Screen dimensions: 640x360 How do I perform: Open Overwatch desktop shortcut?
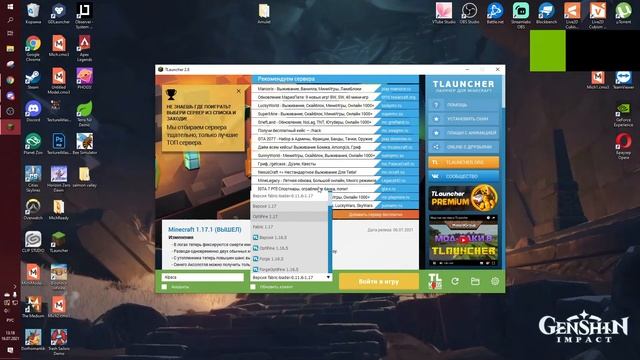(33, 210)
